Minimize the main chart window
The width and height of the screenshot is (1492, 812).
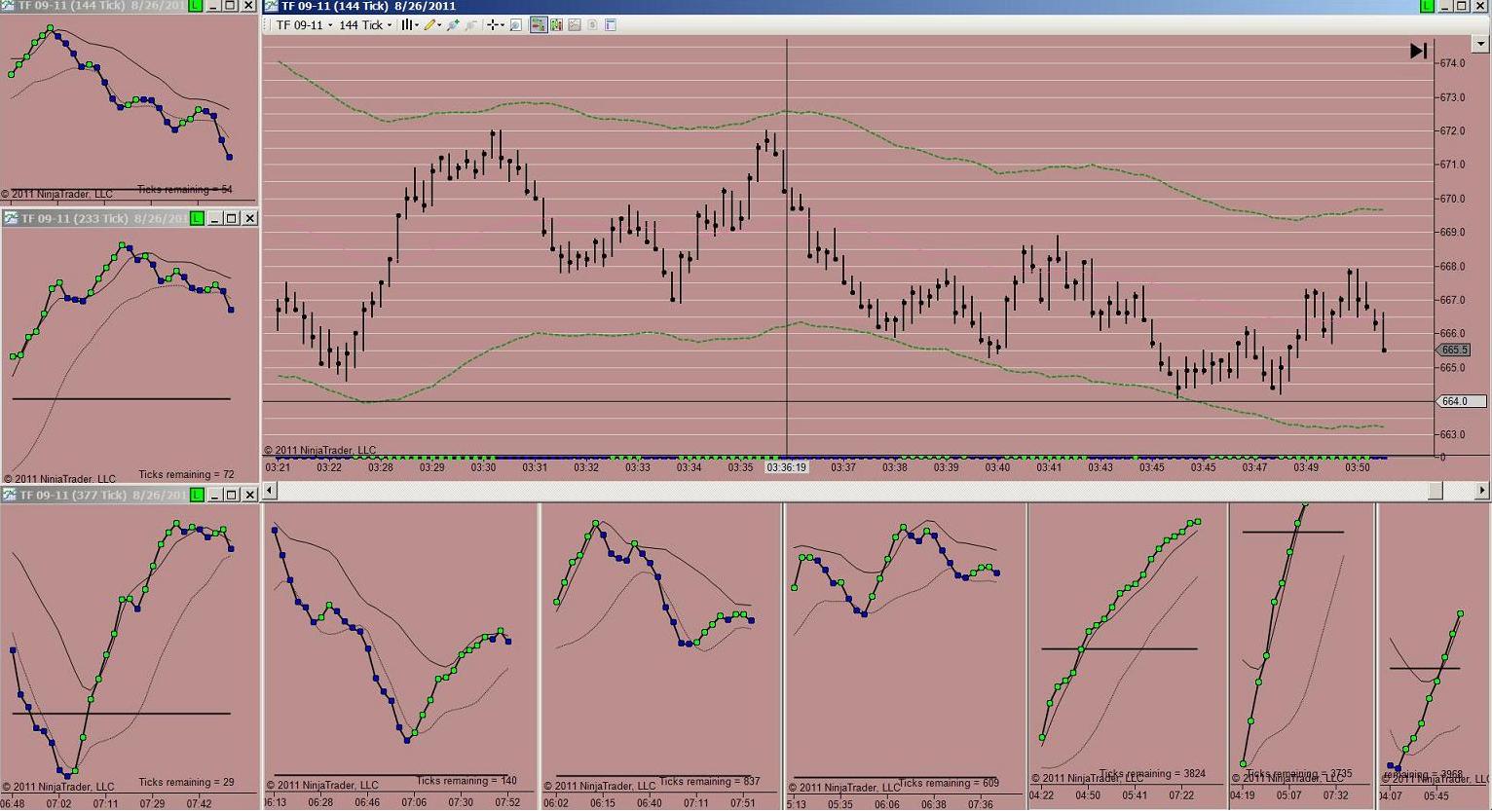point(1444,6)
